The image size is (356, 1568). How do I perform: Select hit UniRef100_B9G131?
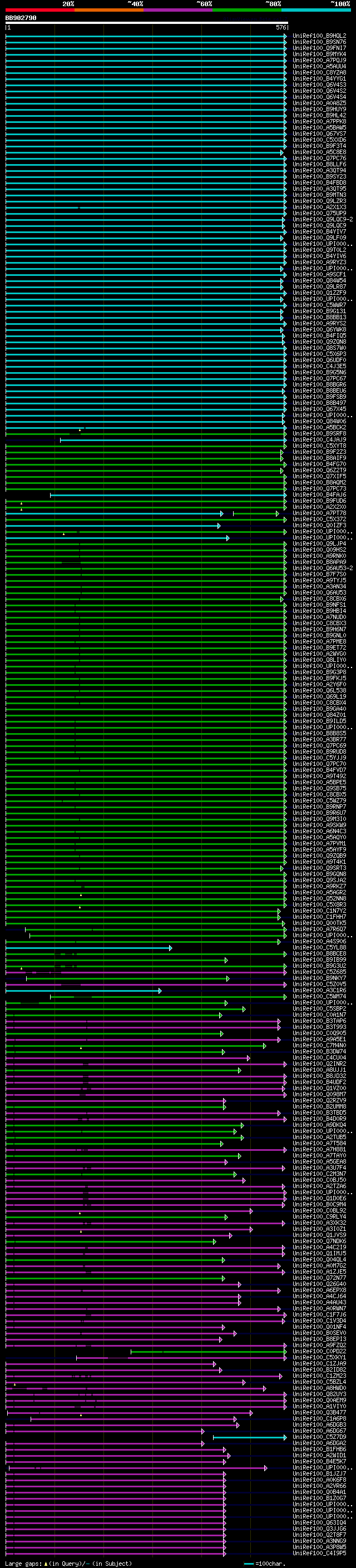click(319, 311)
